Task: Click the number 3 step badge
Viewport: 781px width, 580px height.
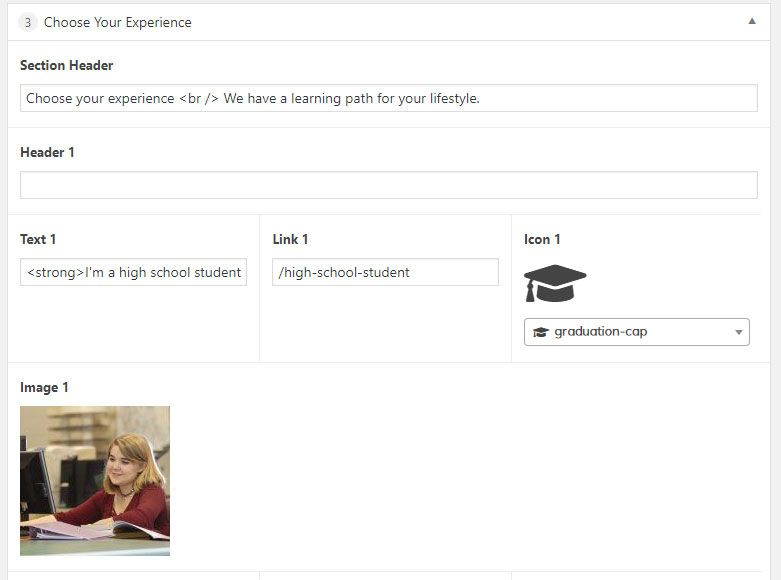Action: click(x=28, y=22)
